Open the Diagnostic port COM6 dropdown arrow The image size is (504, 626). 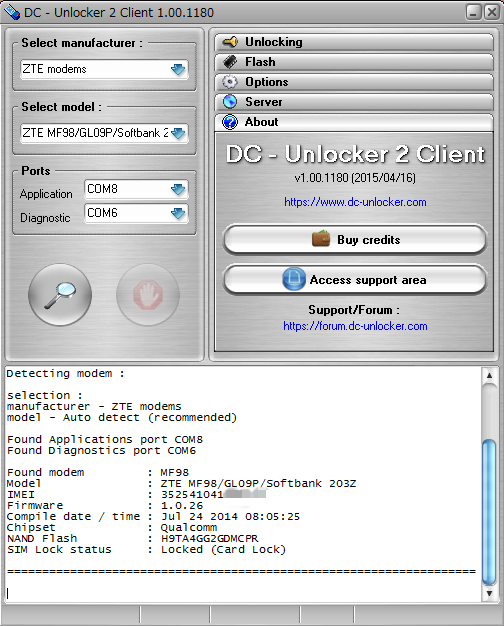tap(178, 213)
